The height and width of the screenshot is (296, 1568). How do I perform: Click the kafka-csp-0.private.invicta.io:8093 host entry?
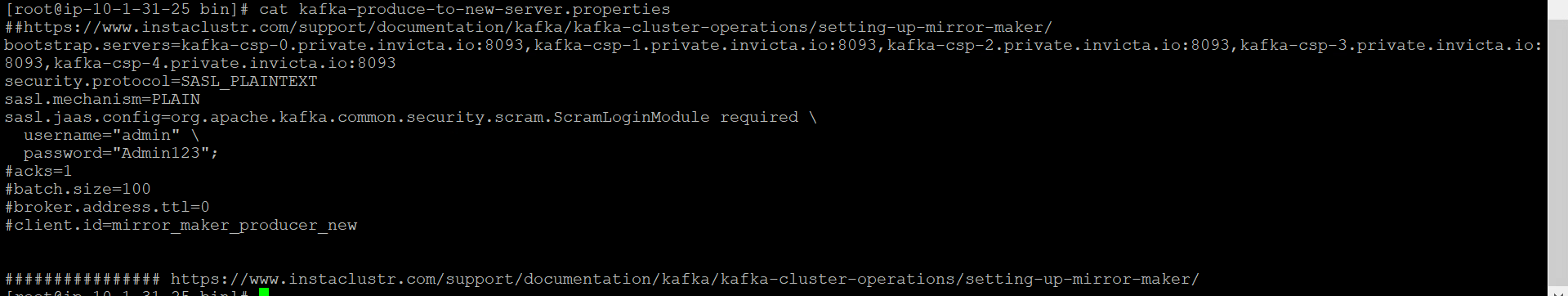click(352, 45)
